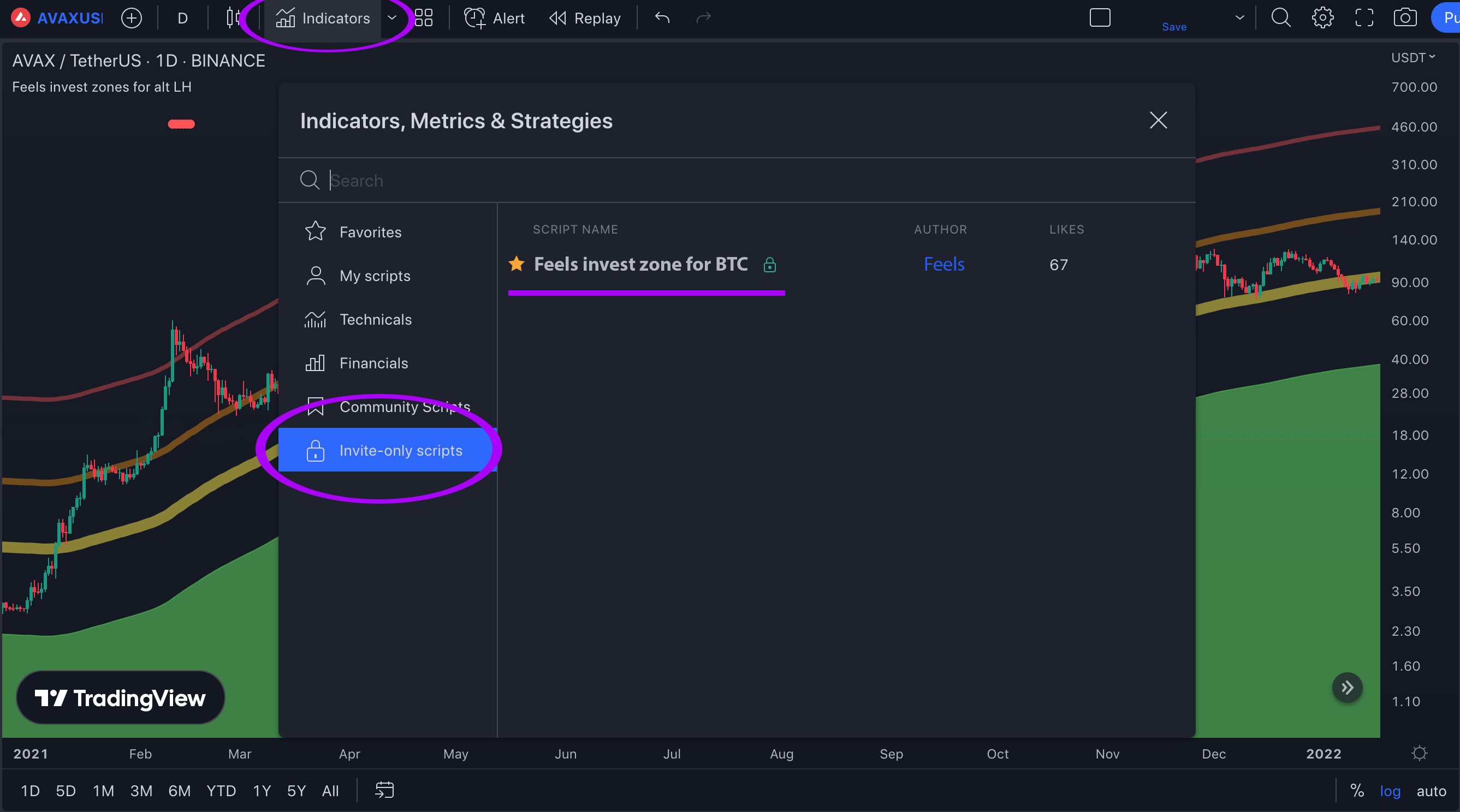This screenshot has height=812, width=1460.
Task: Click AVAX / TetherUS chart title legend
Action: 138,61
